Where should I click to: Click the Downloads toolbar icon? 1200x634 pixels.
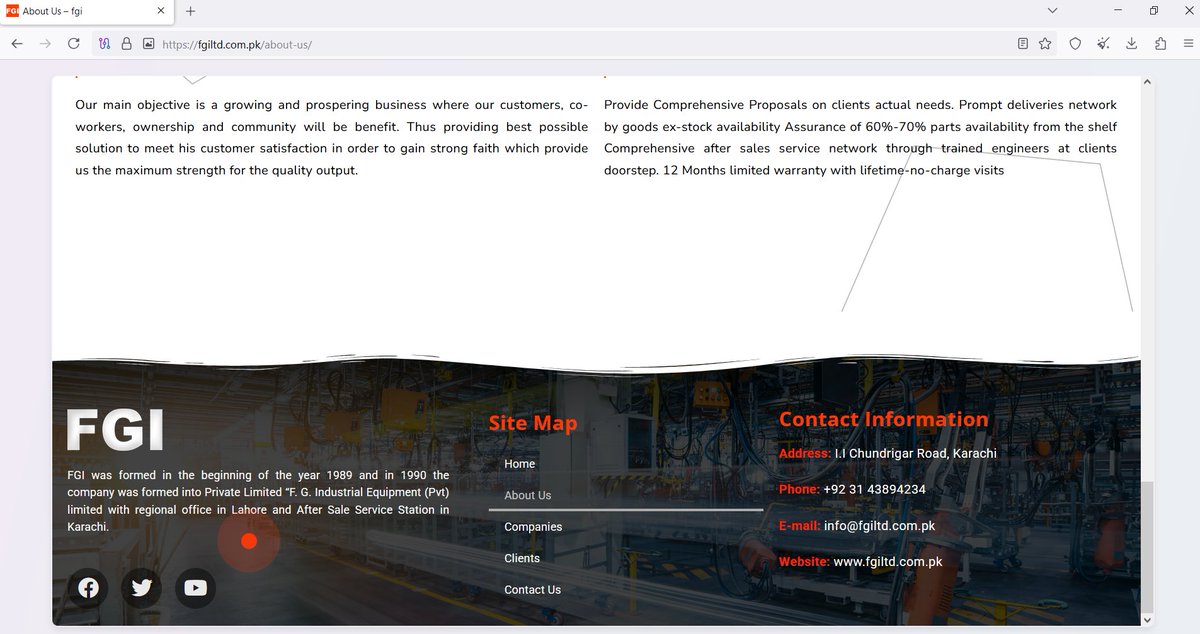click(x=1131, y=43)
